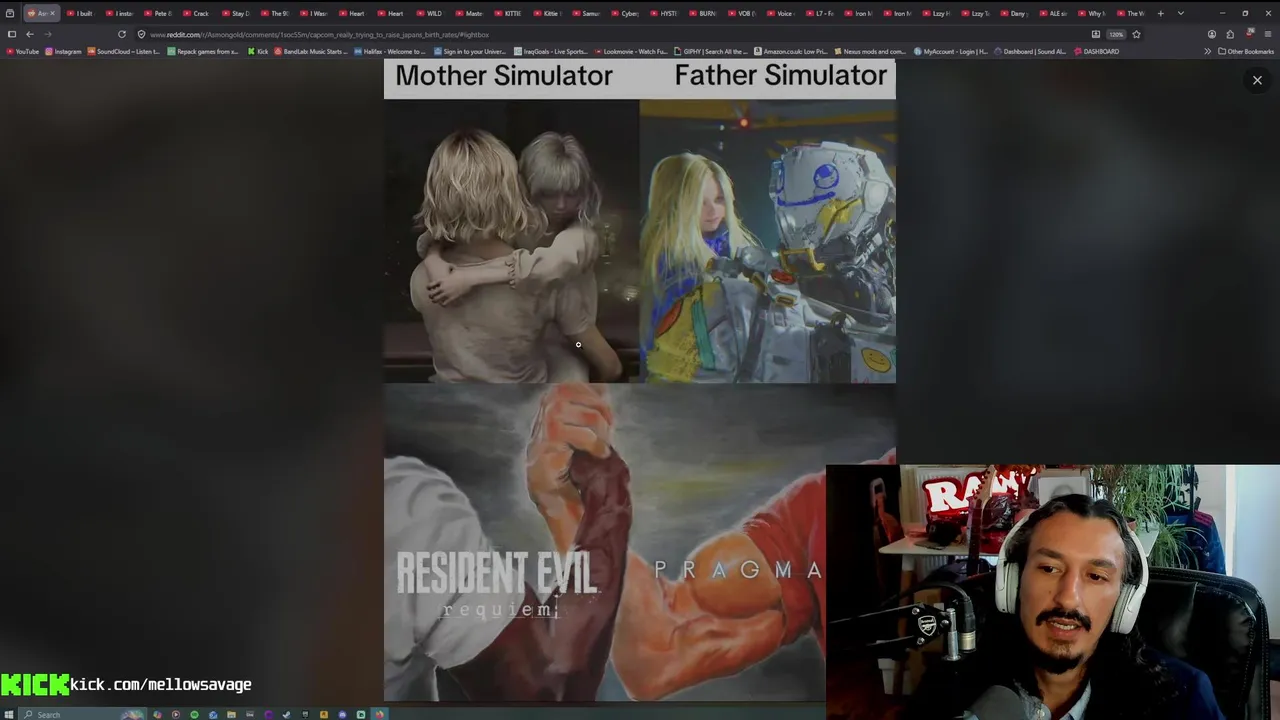The width and height of the screenshot is (1280, 720).
Task: Click the shield tracking protection icon
Action: [141, 34]
